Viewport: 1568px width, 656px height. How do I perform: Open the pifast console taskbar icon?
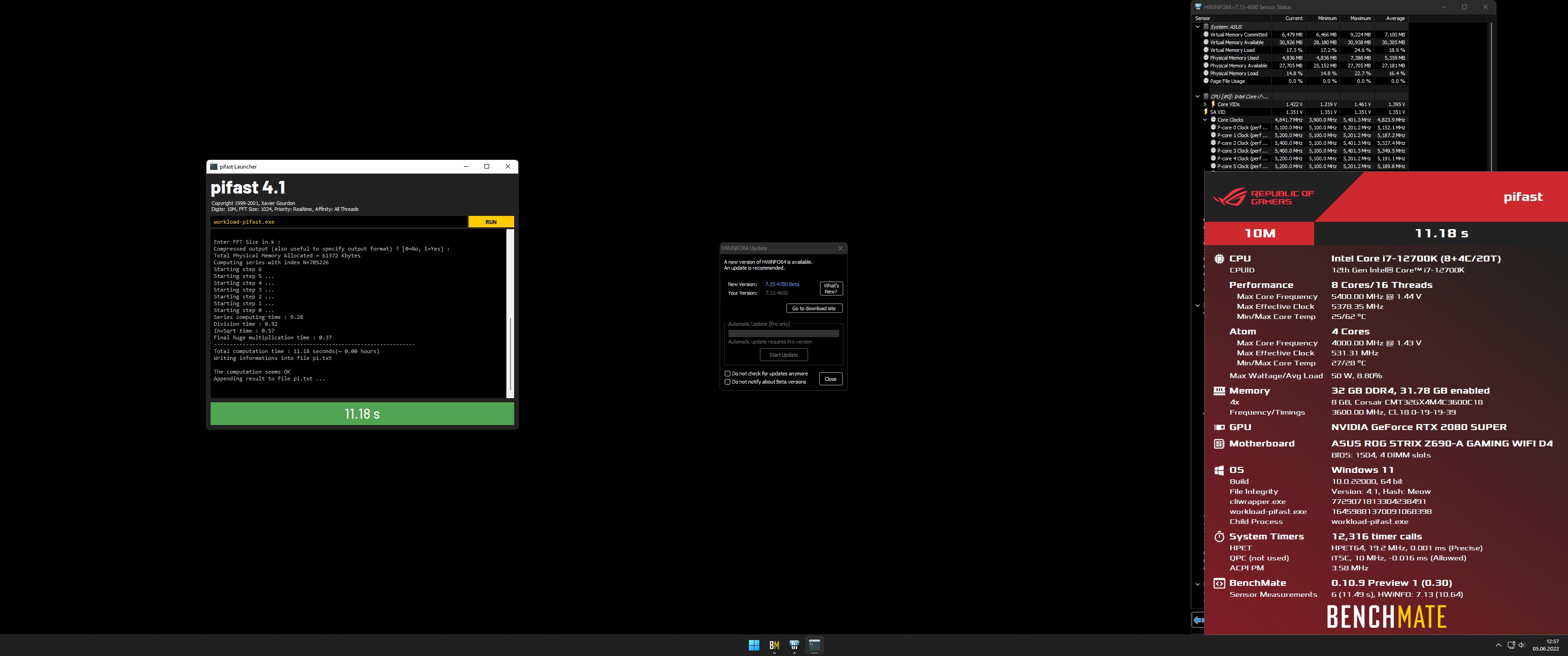click(815, 645)
